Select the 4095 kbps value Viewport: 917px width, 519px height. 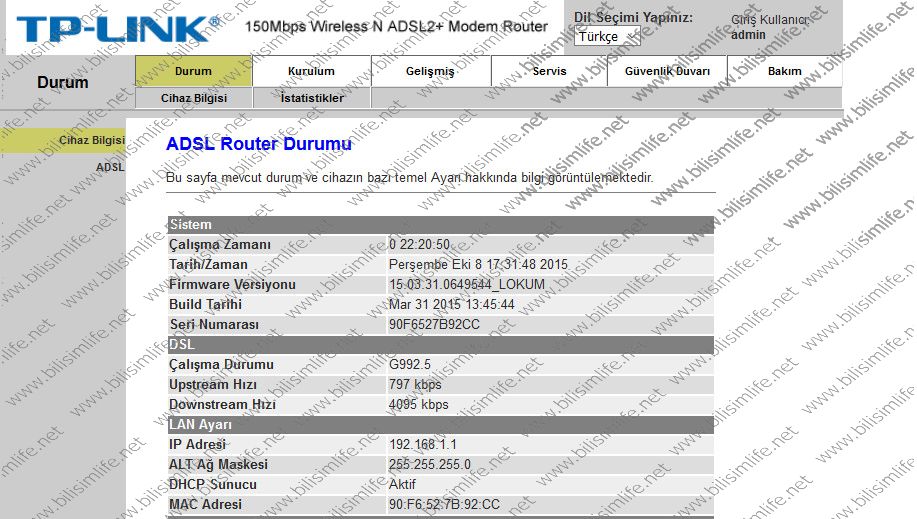(x=419, y=404)
